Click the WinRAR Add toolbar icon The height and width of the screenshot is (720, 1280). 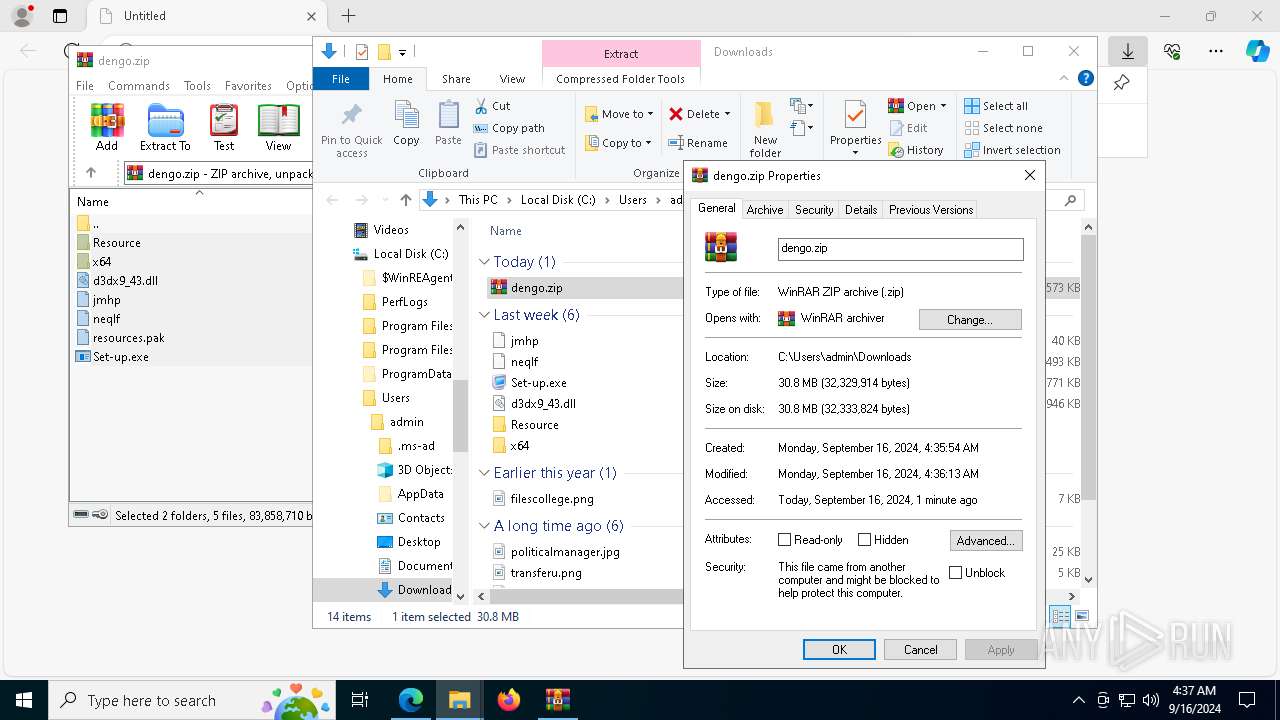pos(107,127)
